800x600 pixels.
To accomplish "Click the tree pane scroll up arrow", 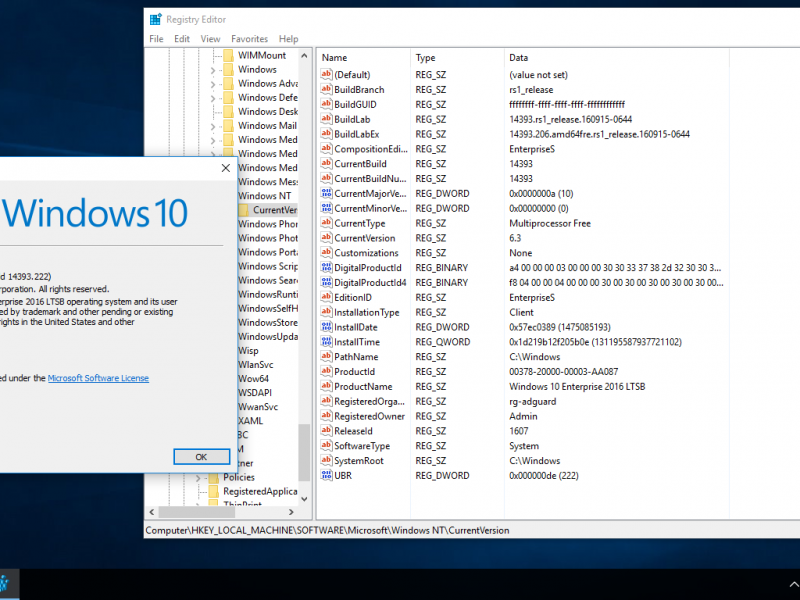I will point(305,55).
